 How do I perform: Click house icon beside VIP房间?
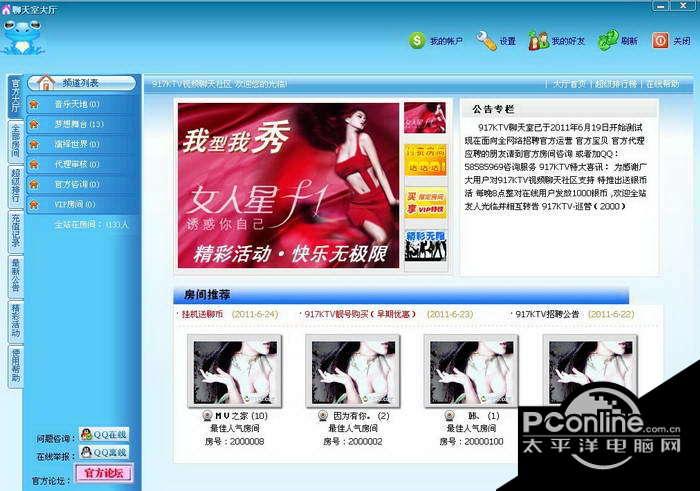[34, 204]
